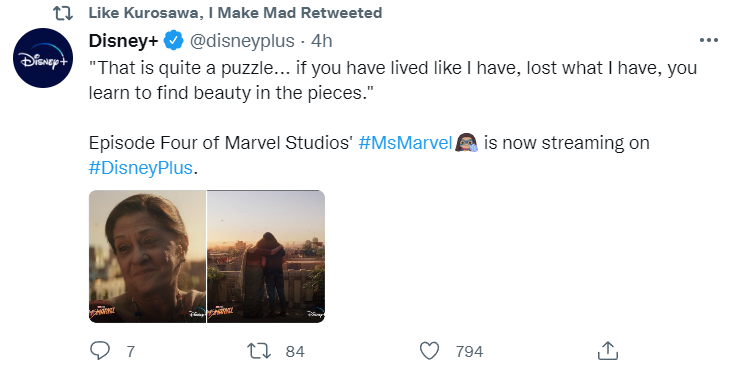Screen dimensions: 739x370
Task: Retweet the Disney+ post
Action: (x=259, y=351)
